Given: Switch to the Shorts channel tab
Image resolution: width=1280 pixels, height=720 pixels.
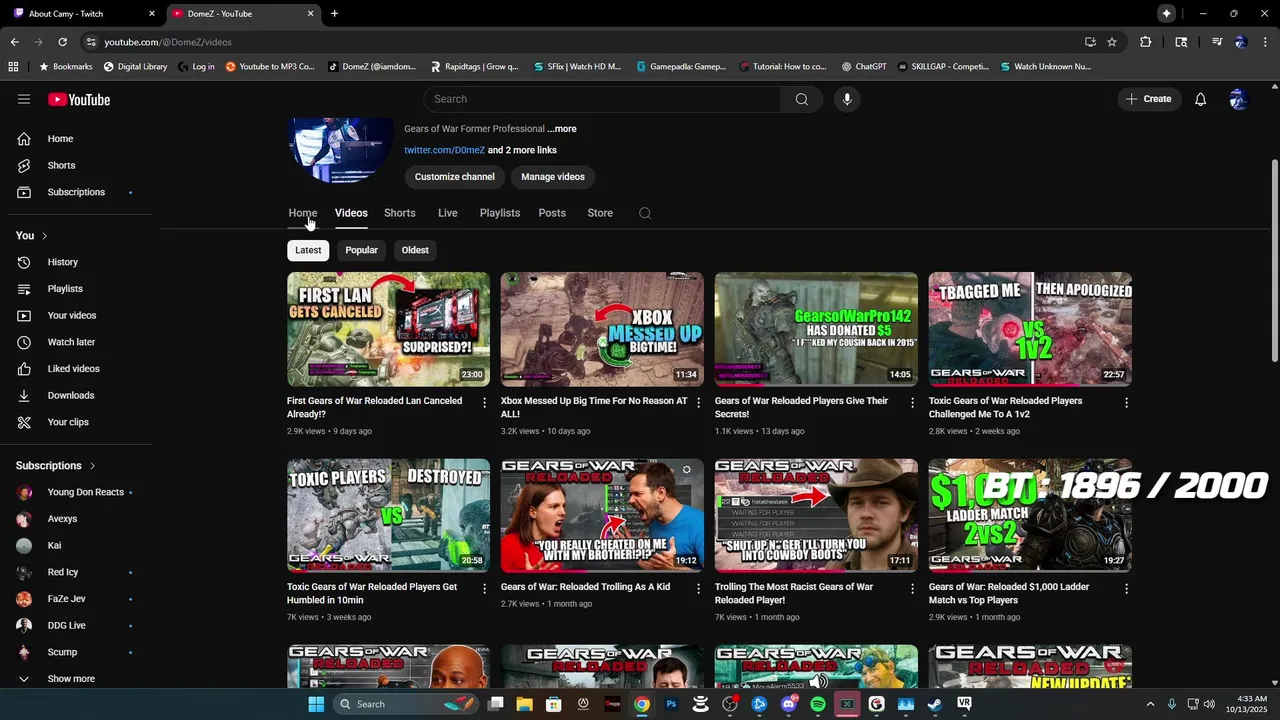Looking at the screenshot, I should point(399,213).
